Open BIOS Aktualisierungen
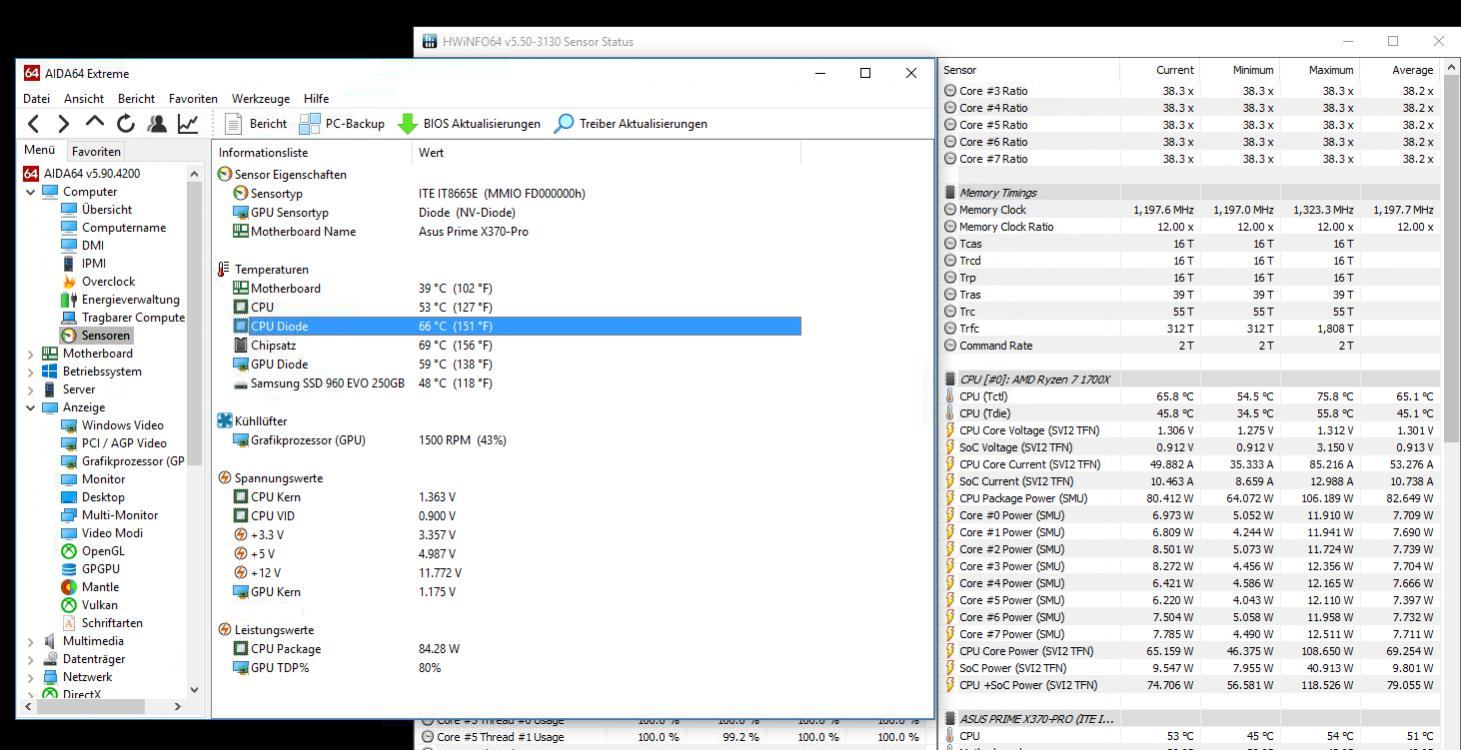This screenshot has width=1461, height=750. pyautogui.click(x=470, y=124)
